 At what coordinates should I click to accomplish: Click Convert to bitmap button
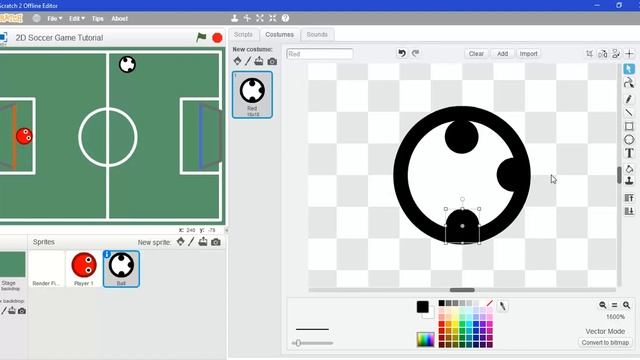[605, 342]
